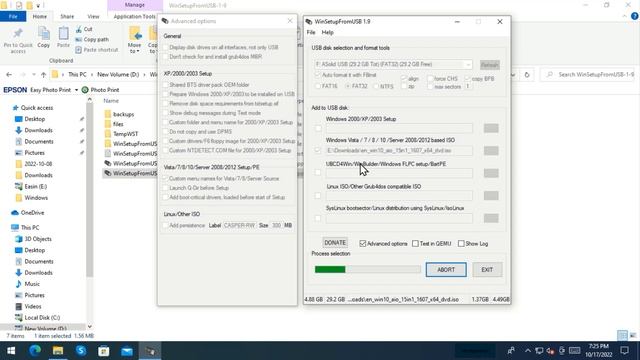Select the NTFS radio option

coord(376,87)
